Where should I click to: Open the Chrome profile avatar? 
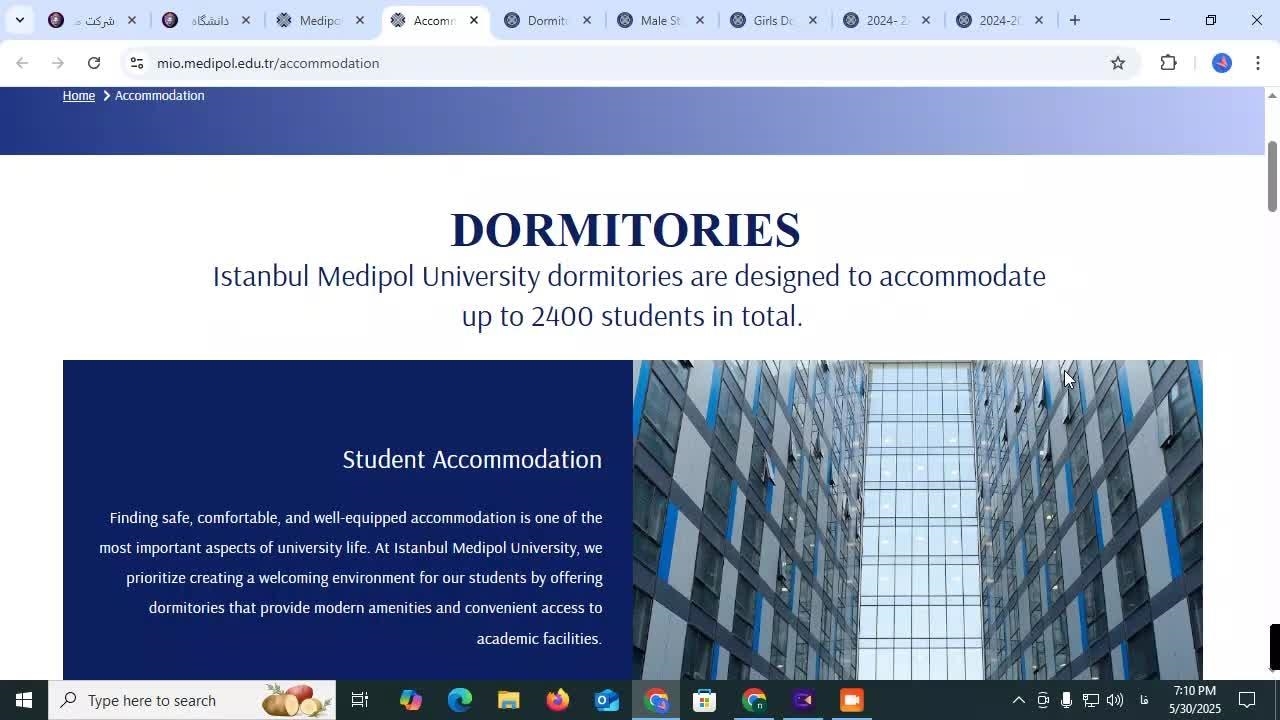click(x=1221, y=63)
